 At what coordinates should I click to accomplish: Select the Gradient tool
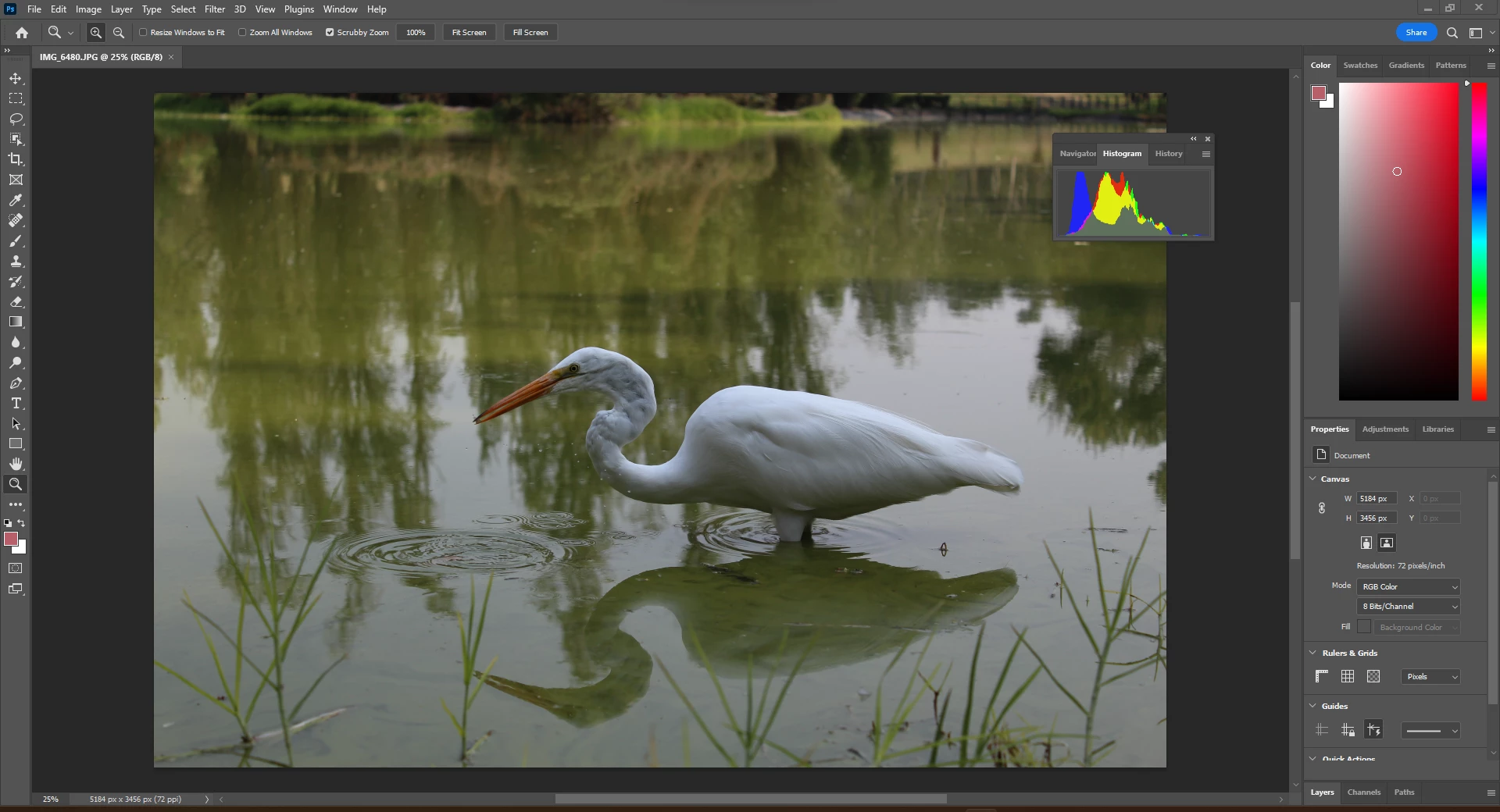(16, 322)
